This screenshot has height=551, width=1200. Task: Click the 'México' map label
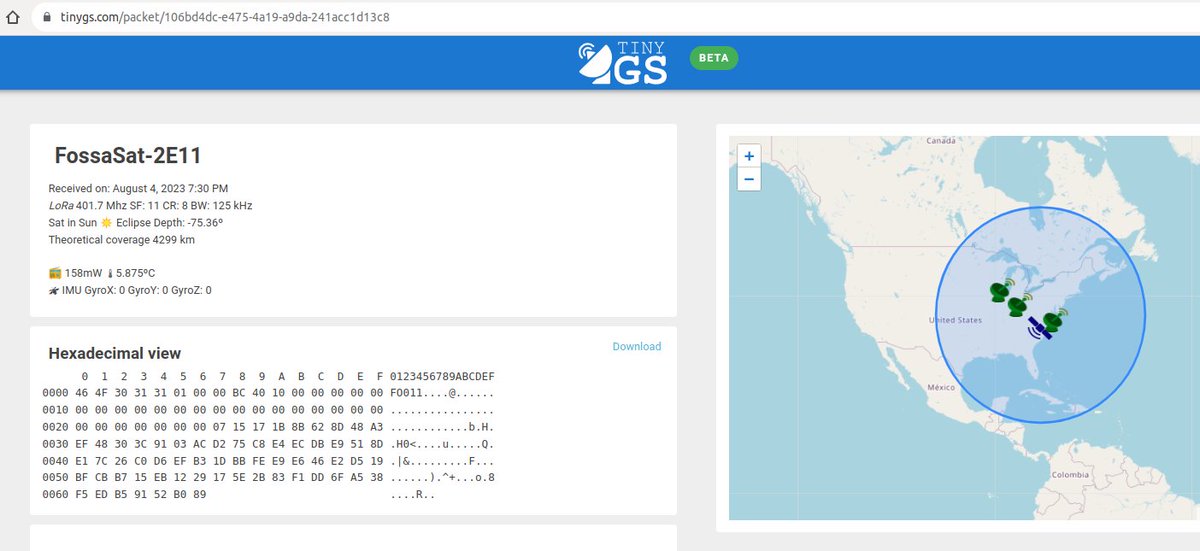(942, 387)
